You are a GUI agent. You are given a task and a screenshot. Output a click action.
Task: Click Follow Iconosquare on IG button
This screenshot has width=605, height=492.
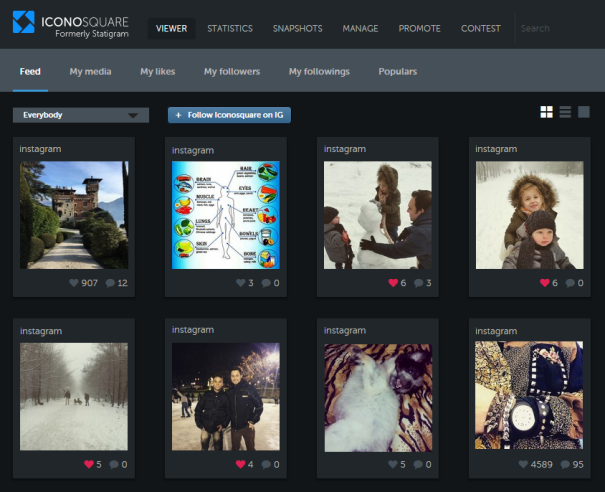click(x=229, y=115)
